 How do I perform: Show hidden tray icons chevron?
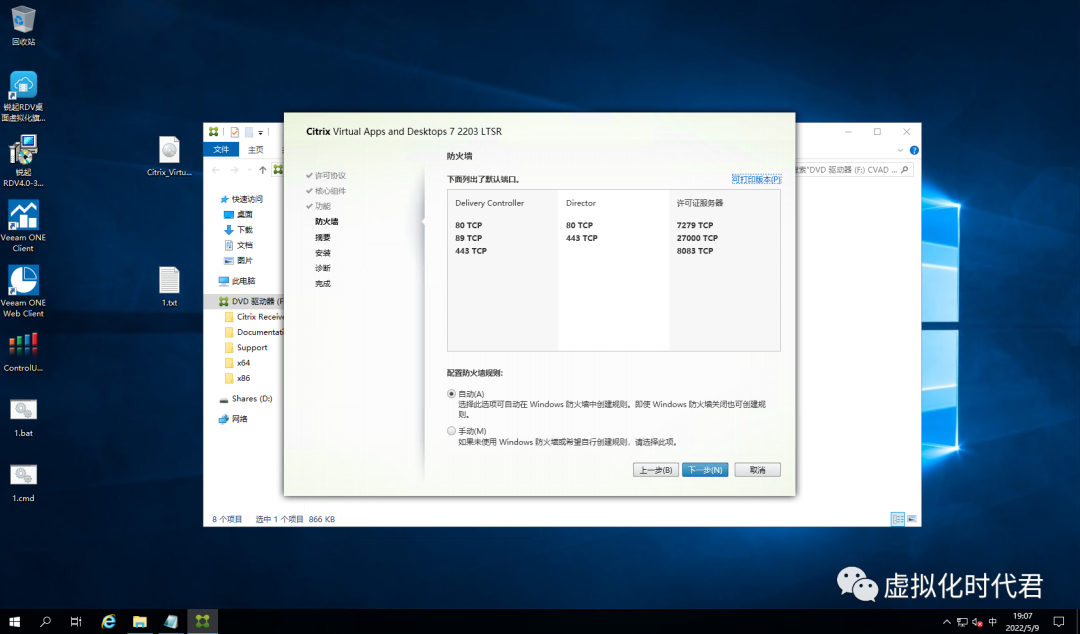point(946,622)
